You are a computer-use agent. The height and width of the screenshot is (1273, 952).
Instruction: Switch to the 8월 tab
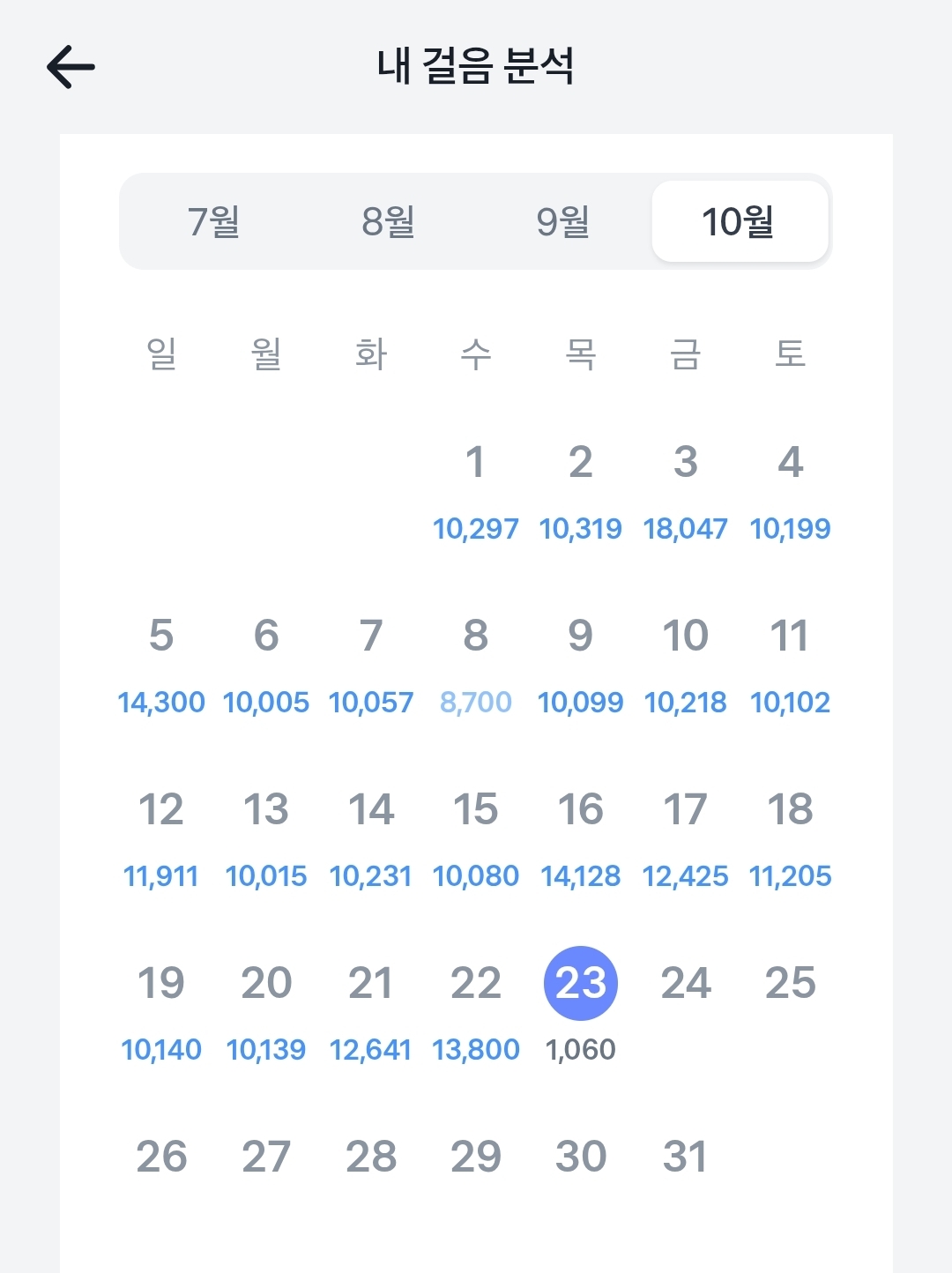tap(388, 221)
